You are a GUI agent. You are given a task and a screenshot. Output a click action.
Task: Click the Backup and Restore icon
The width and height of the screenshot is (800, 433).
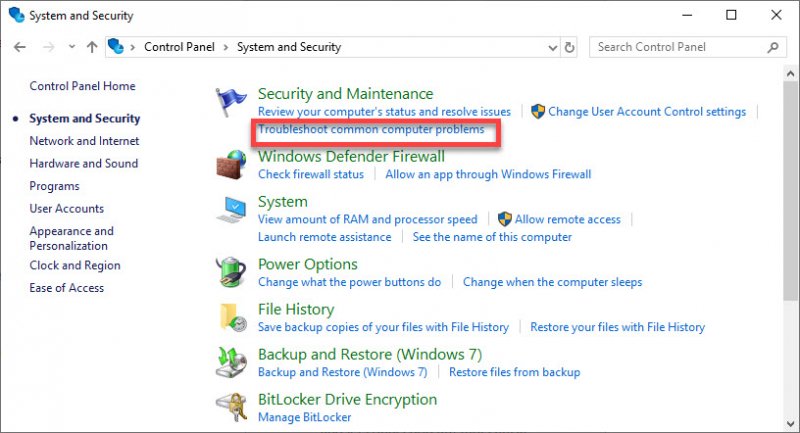coord(232,362)
